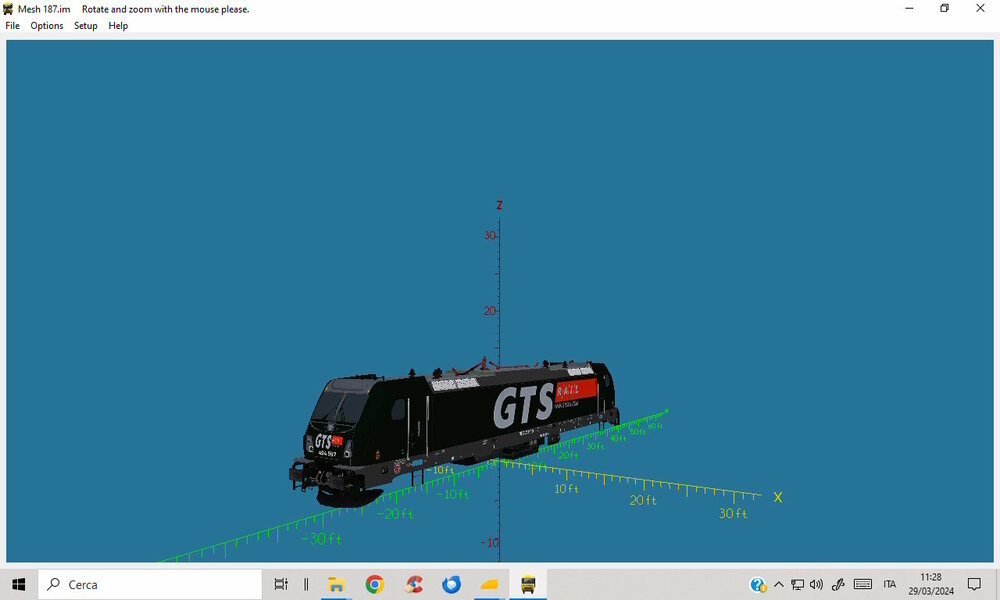This screenshot has height=600, width=1000.
Task: Open the volume control in the tray
Action: point(816,584)
